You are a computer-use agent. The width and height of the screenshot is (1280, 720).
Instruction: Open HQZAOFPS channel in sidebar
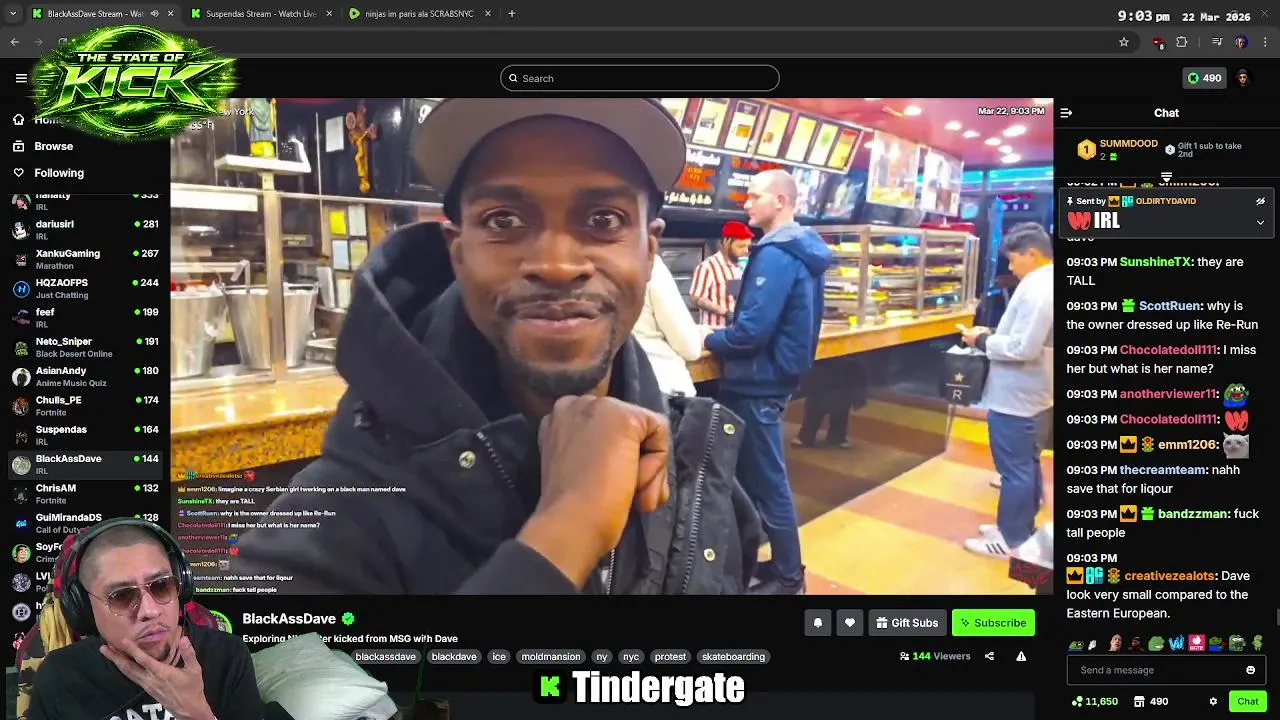[85, 288]
